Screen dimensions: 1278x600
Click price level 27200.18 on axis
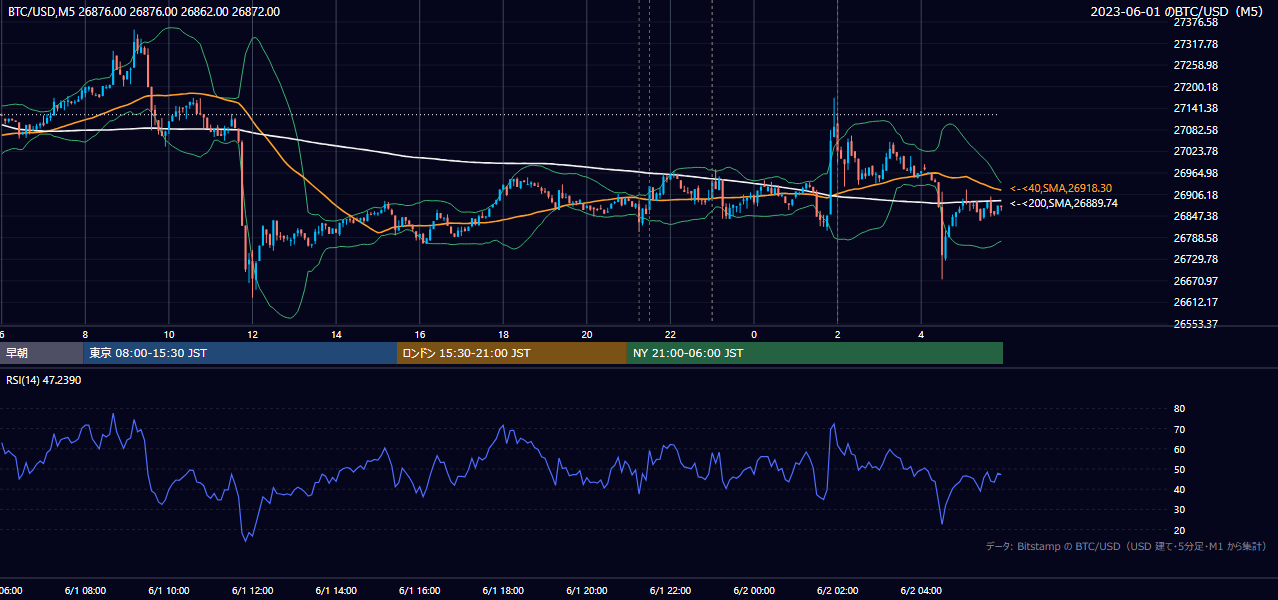(x=1196, y=87)
